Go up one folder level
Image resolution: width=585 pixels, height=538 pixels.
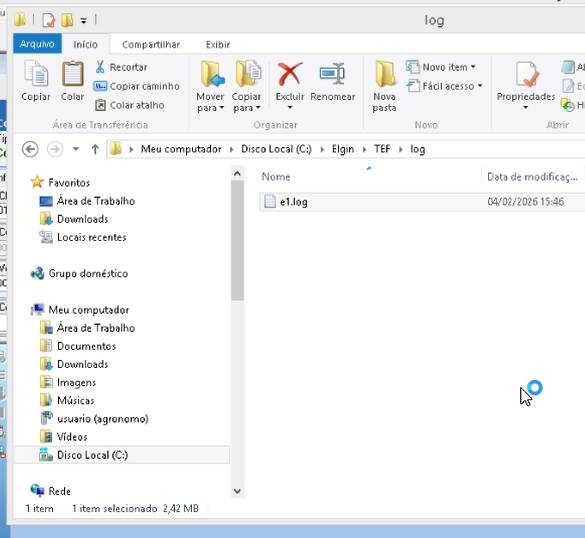pyautogui.click(x=95, y=149)
